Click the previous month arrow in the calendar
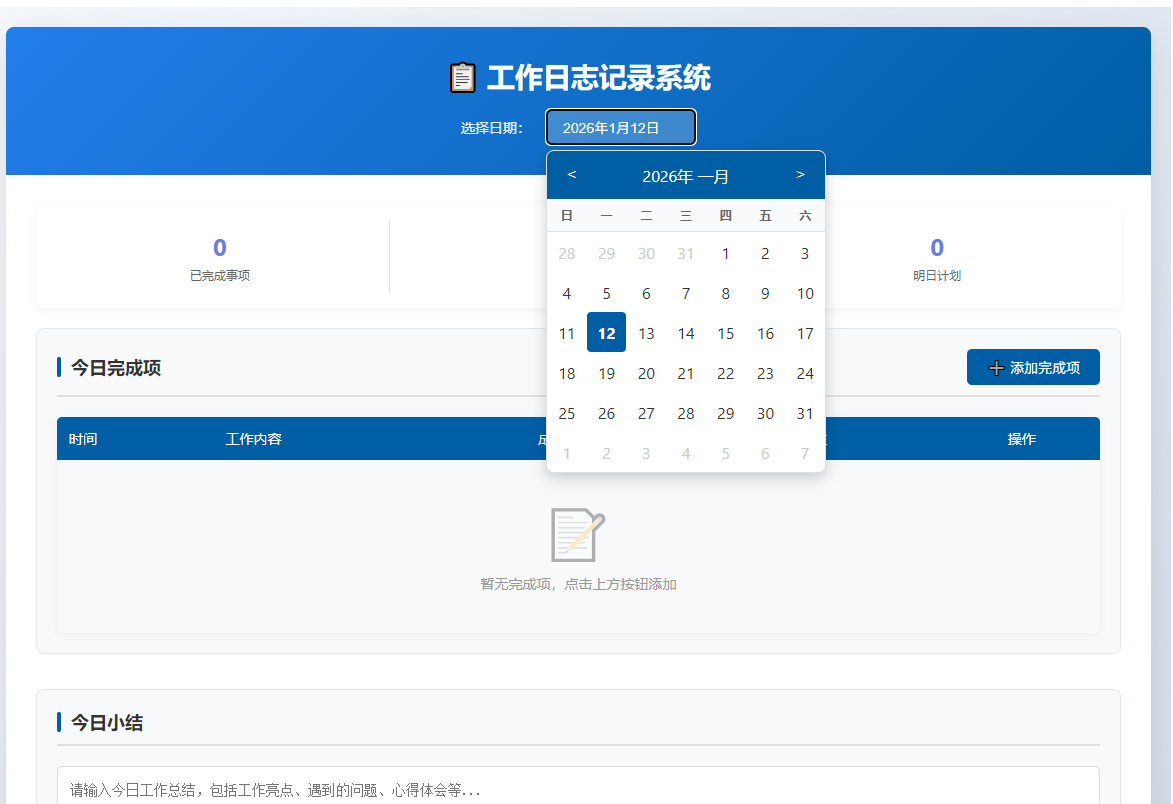This screenshot has height=804, width=1173. pos(572,174)
